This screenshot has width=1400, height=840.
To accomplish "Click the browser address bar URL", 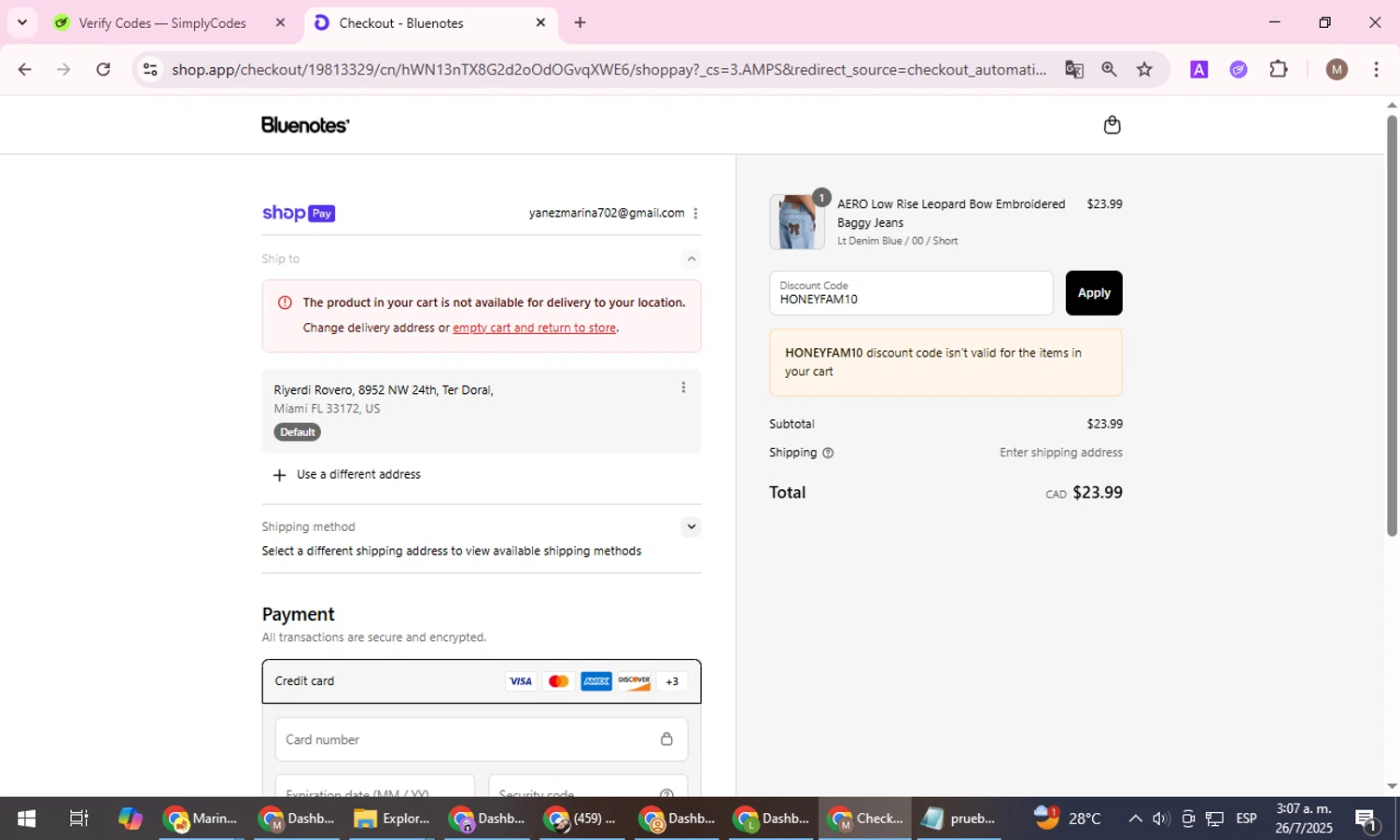I will [x=609, y=69].
